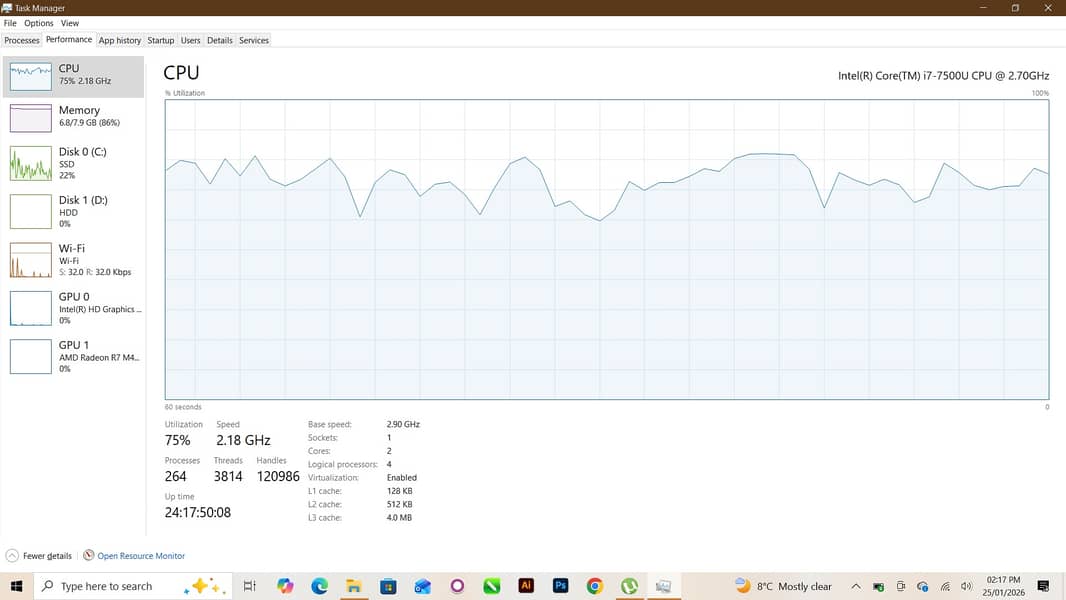Open Photoshop from the taskbar
The image size is (1066, 600).
click(561, 586)
